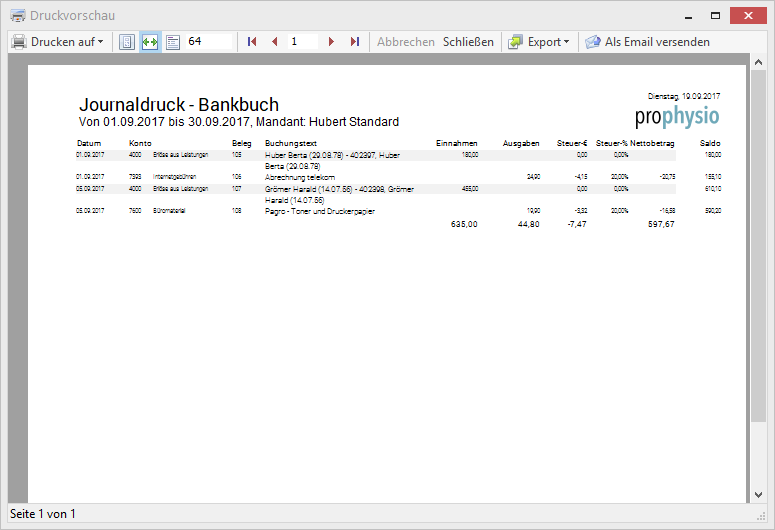Click Als Email versenden
The height and width of the screenshot is (530, 775).
657,42
